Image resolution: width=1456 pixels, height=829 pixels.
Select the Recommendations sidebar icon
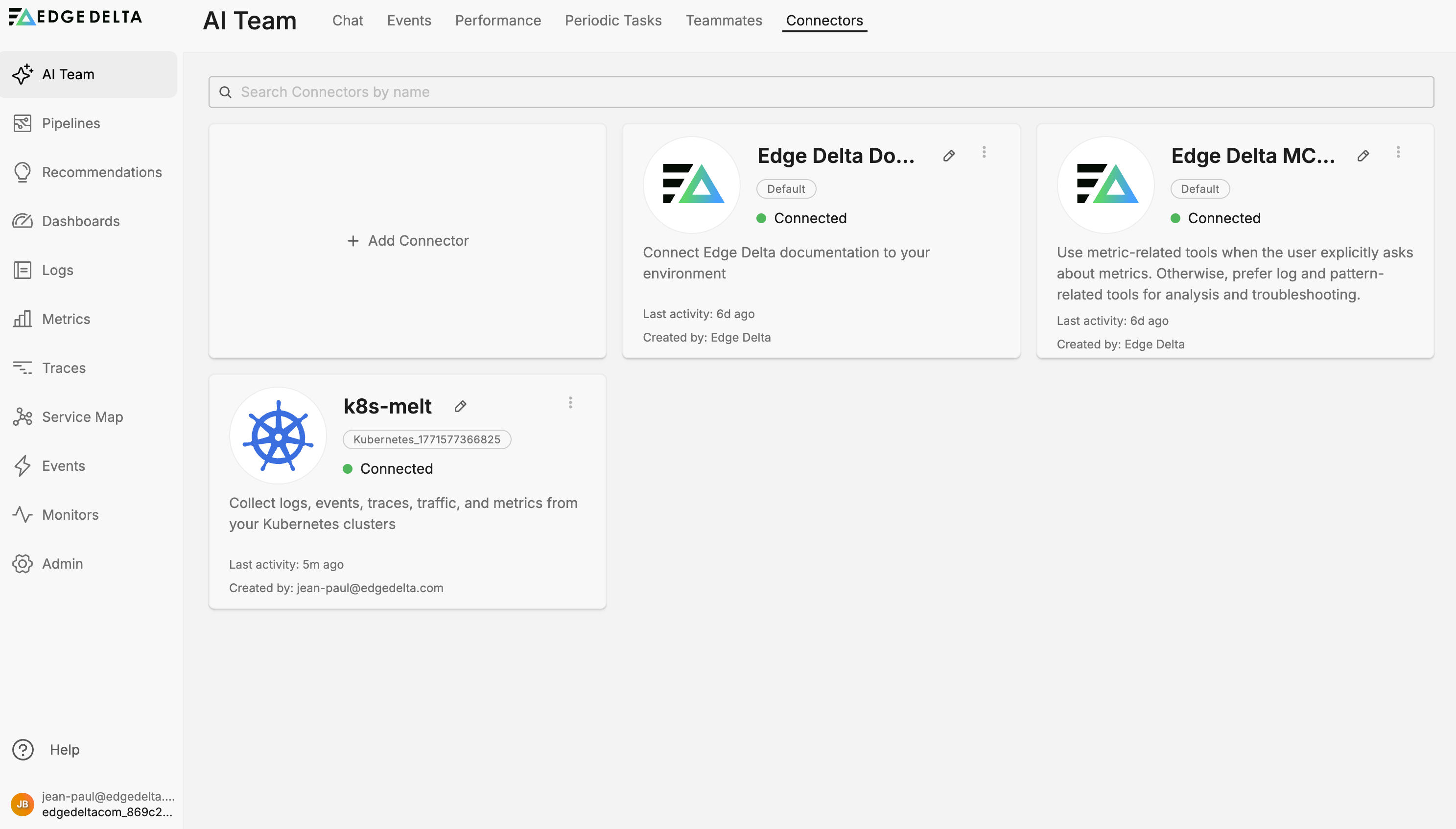[x=22, y=172]
